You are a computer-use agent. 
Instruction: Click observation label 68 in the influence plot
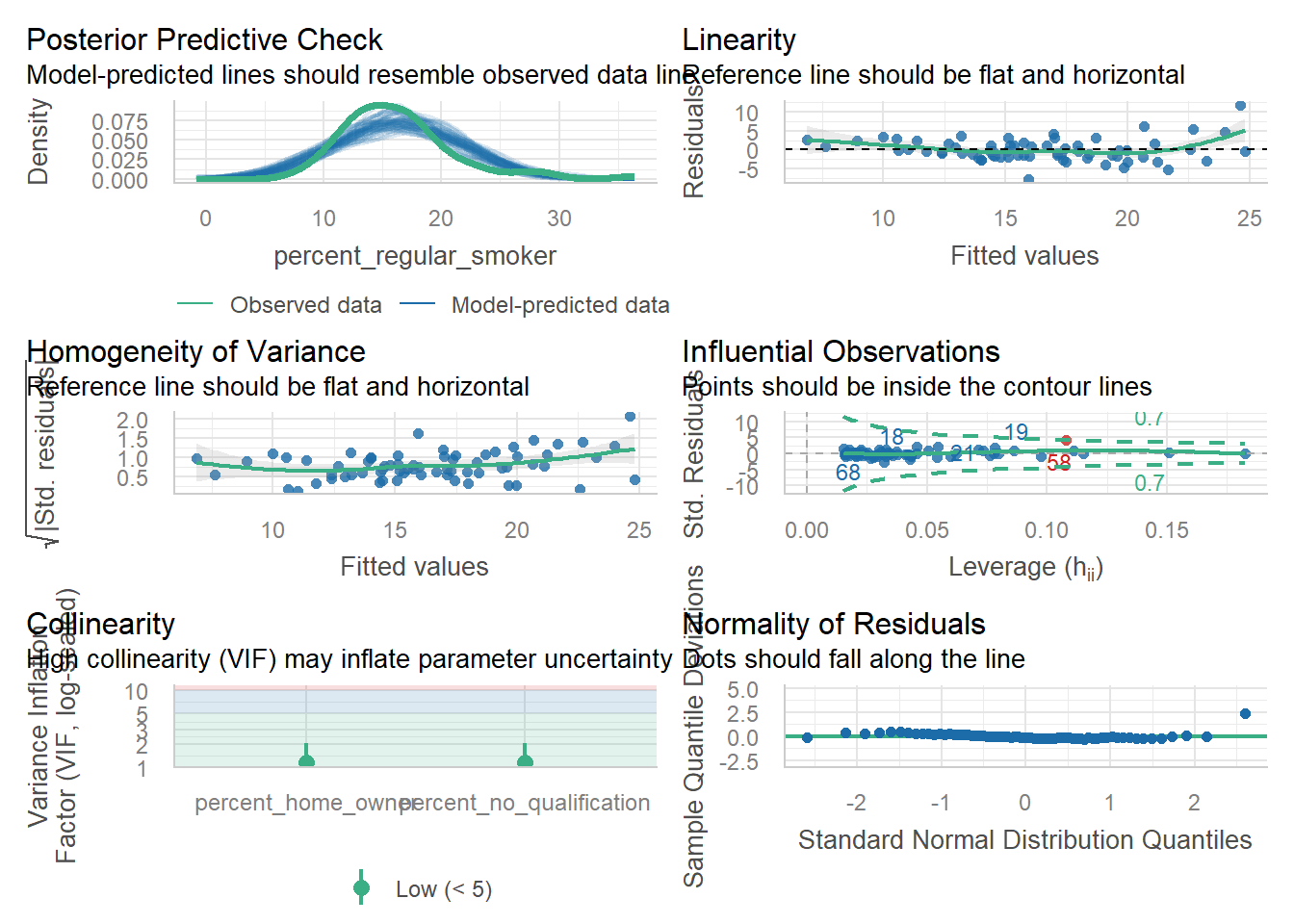click(847, 473)
